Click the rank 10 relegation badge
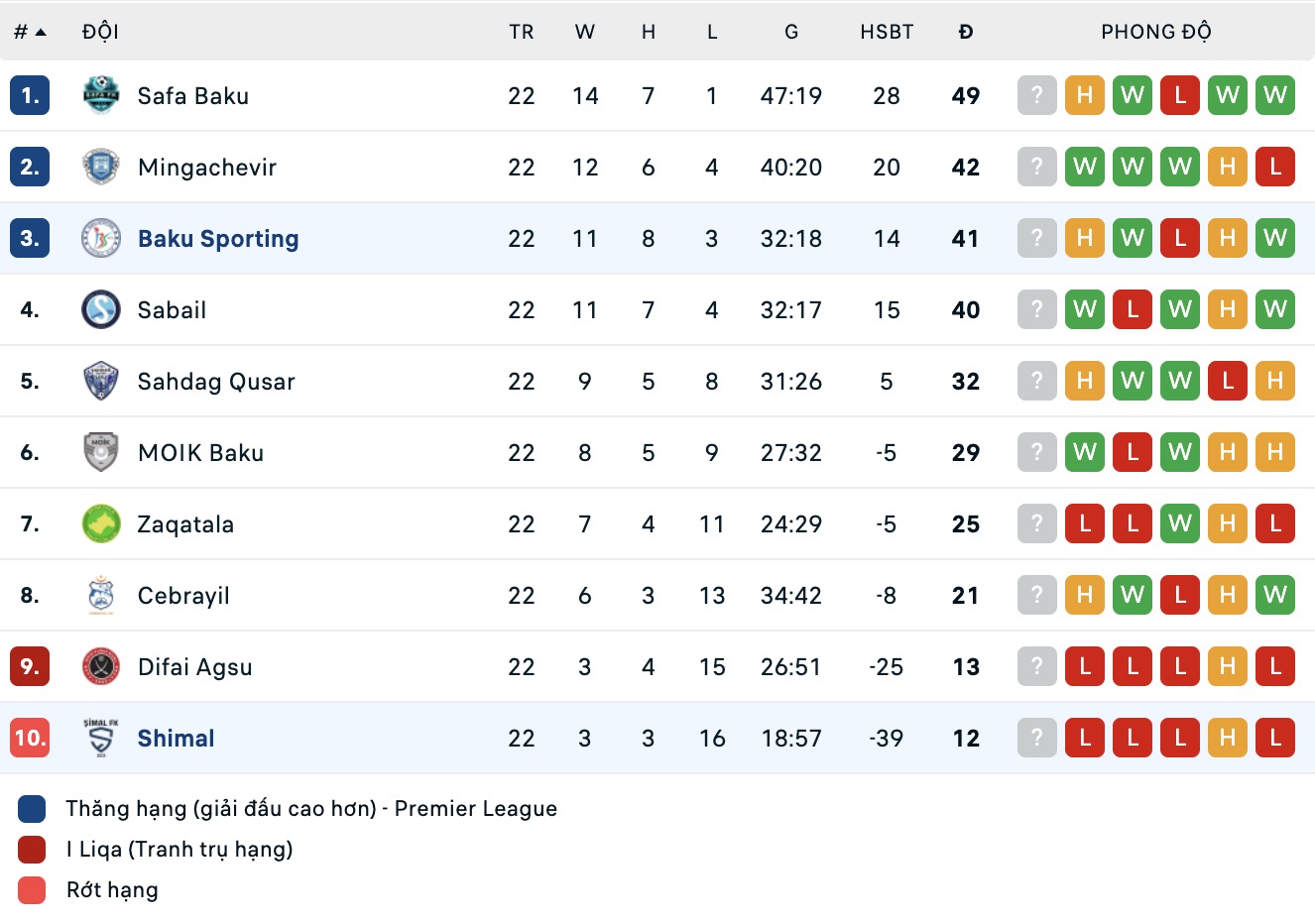The height and width of the screenshot is (924, 1315). (x=30, y=739)
